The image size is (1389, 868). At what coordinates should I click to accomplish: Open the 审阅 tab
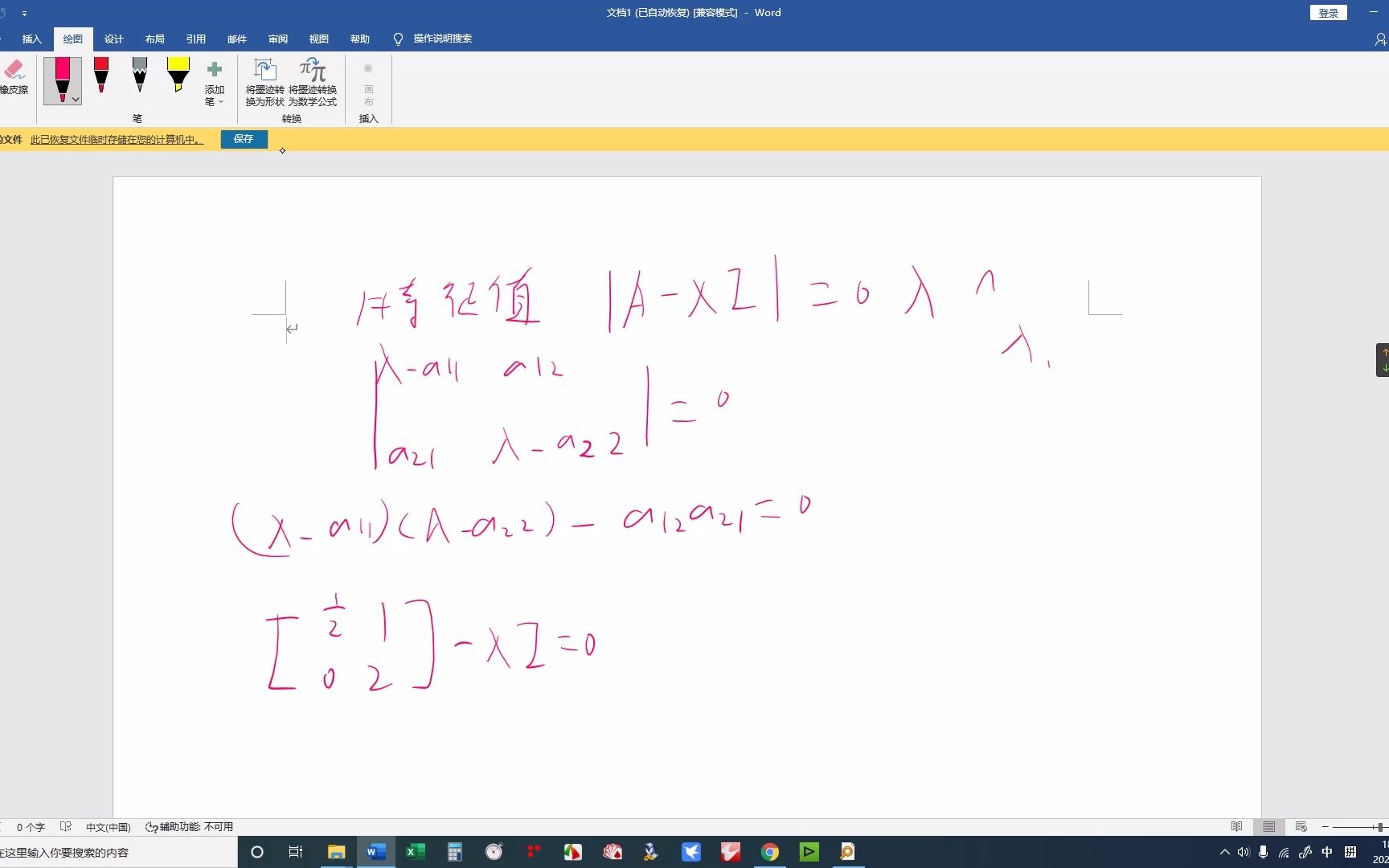[x=278, y=39]
